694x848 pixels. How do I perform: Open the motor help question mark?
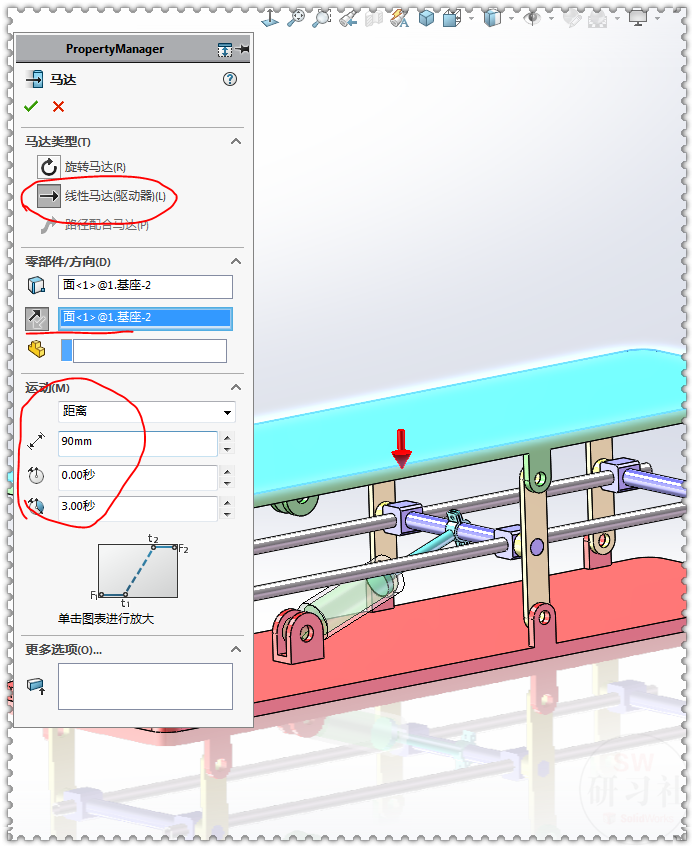(230, 80)
